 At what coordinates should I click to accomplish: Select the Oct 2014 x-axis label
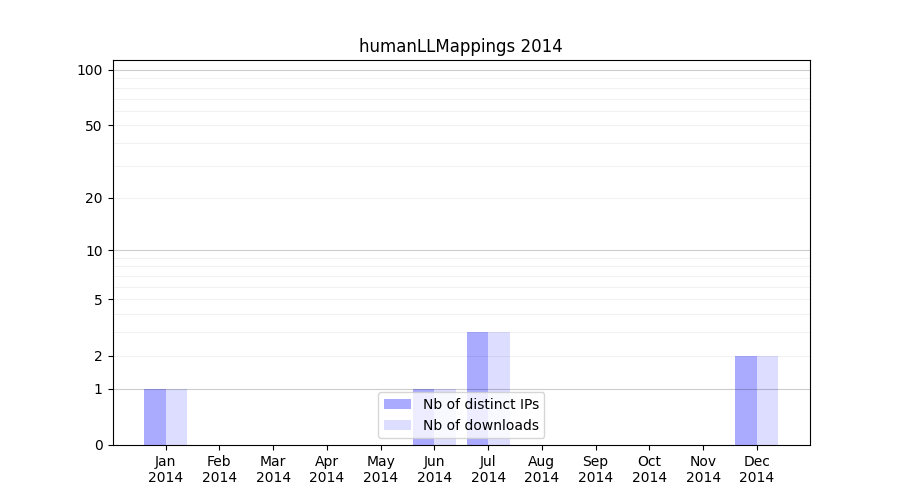point(649,469)
